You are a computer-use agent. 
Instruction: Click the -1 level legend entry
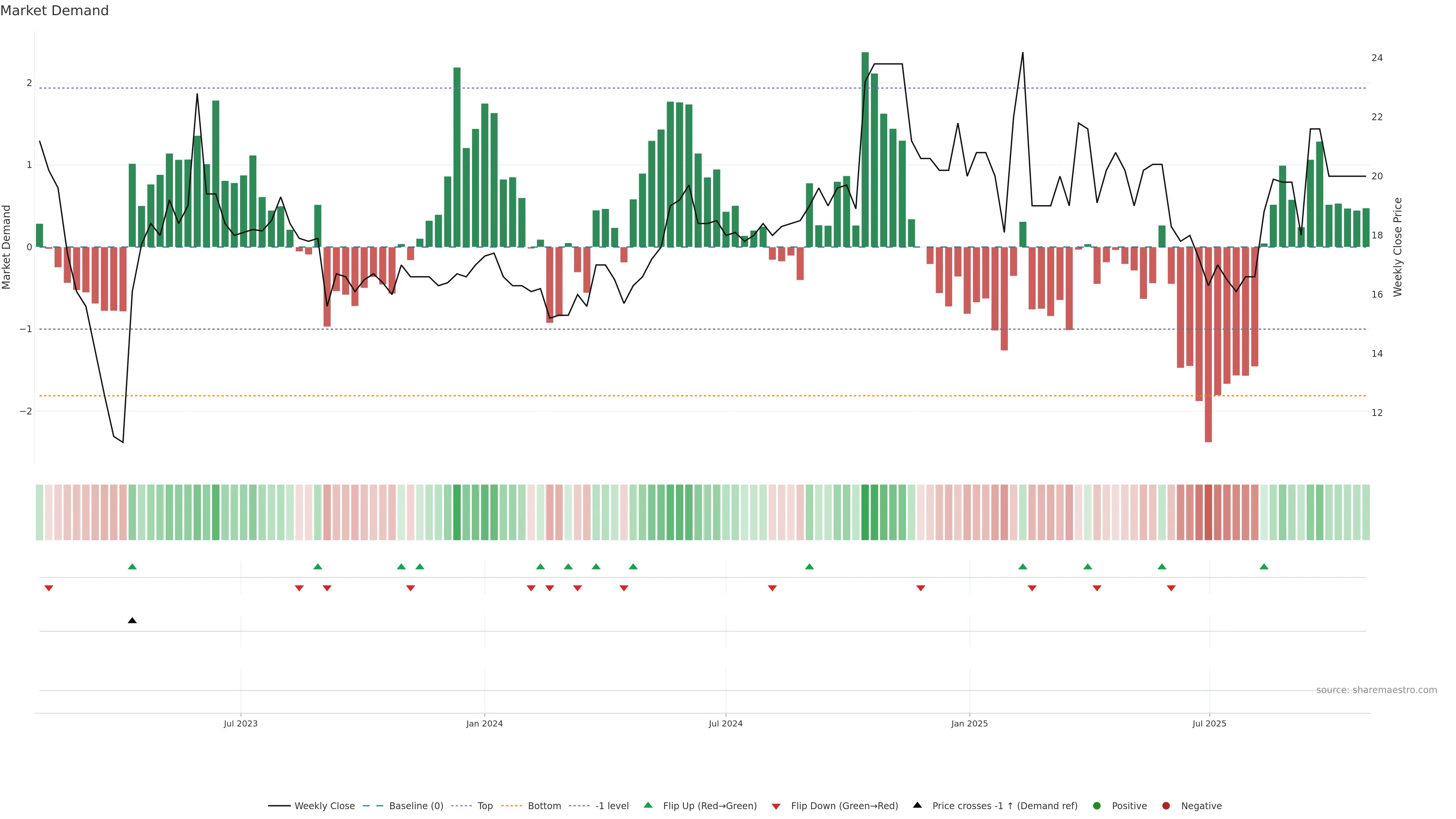[x=612, y=806]
